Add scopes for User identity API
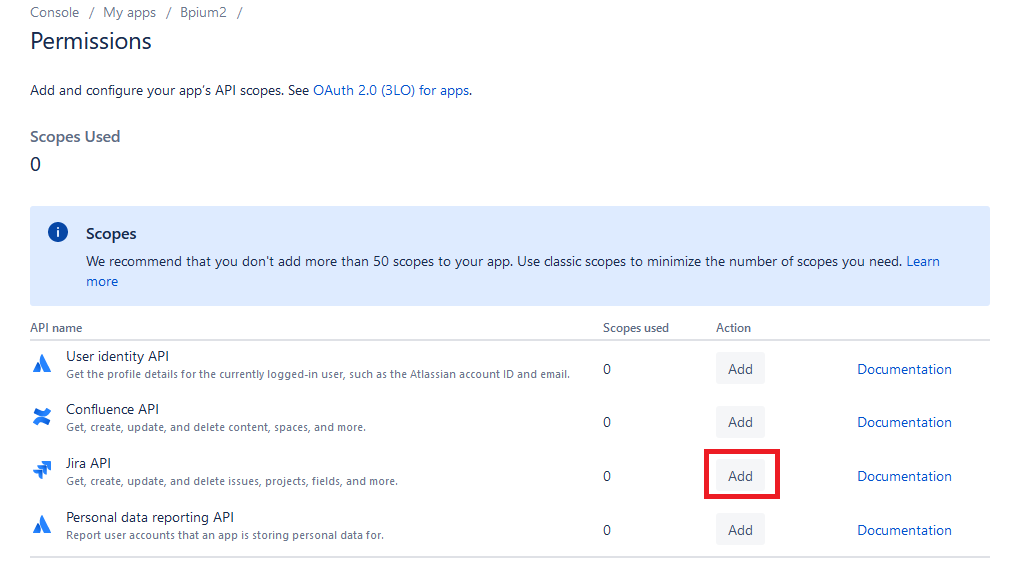The width and height of the screenshot is (1020, 585). 740,369
